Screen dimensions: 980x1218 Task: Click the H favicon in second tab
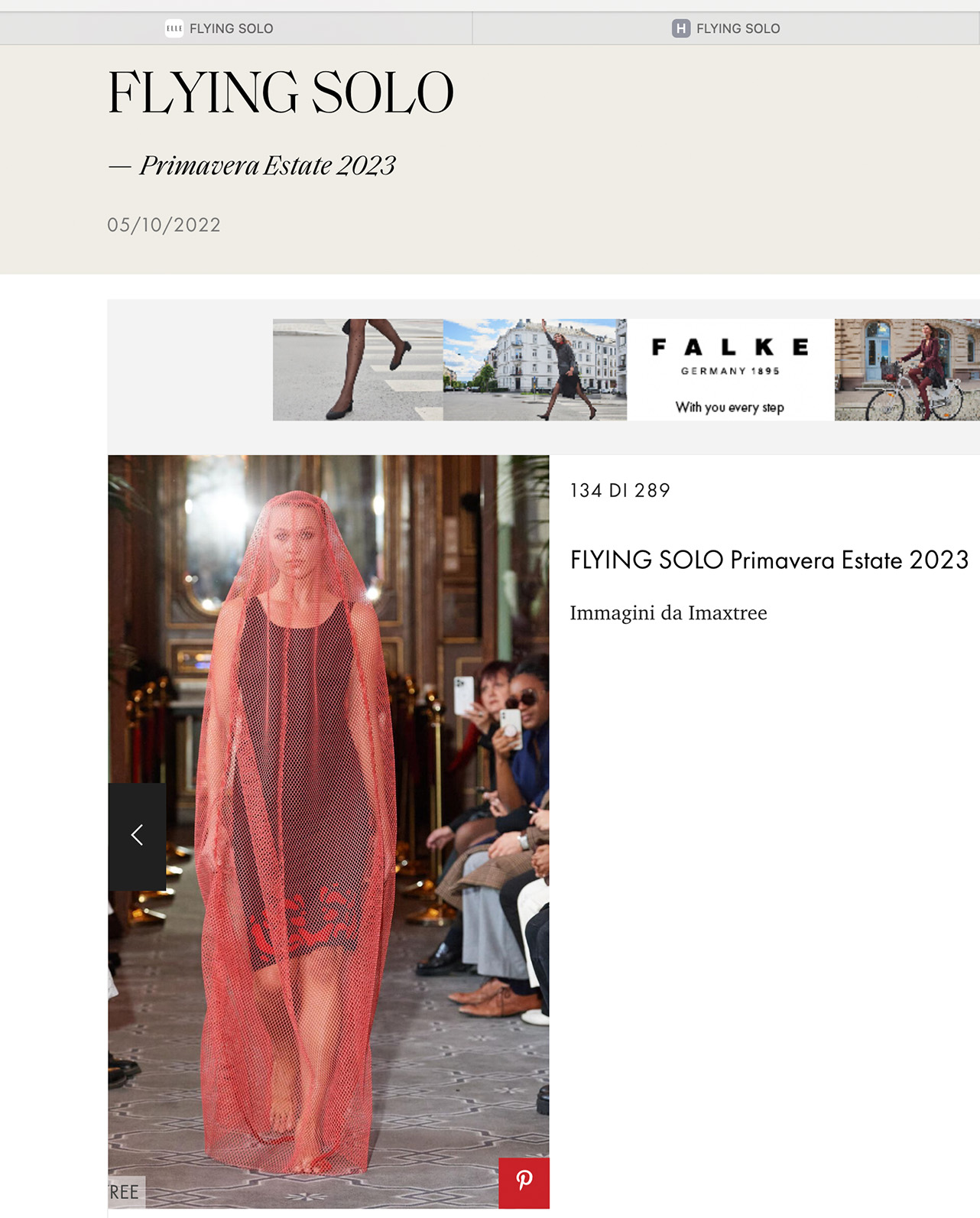tap(681, 28)
